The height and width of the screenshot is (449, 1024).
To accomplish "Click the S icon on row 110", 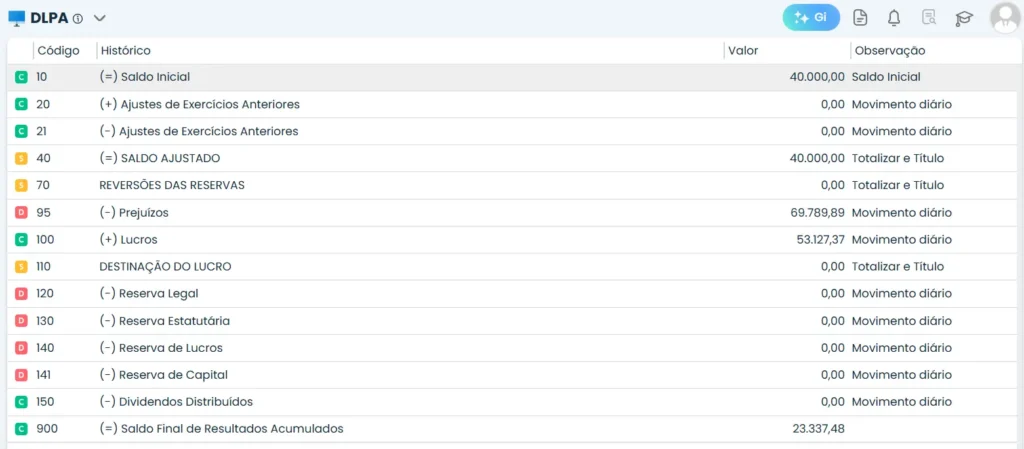I will pyautogui.click(x=22, y=267).
